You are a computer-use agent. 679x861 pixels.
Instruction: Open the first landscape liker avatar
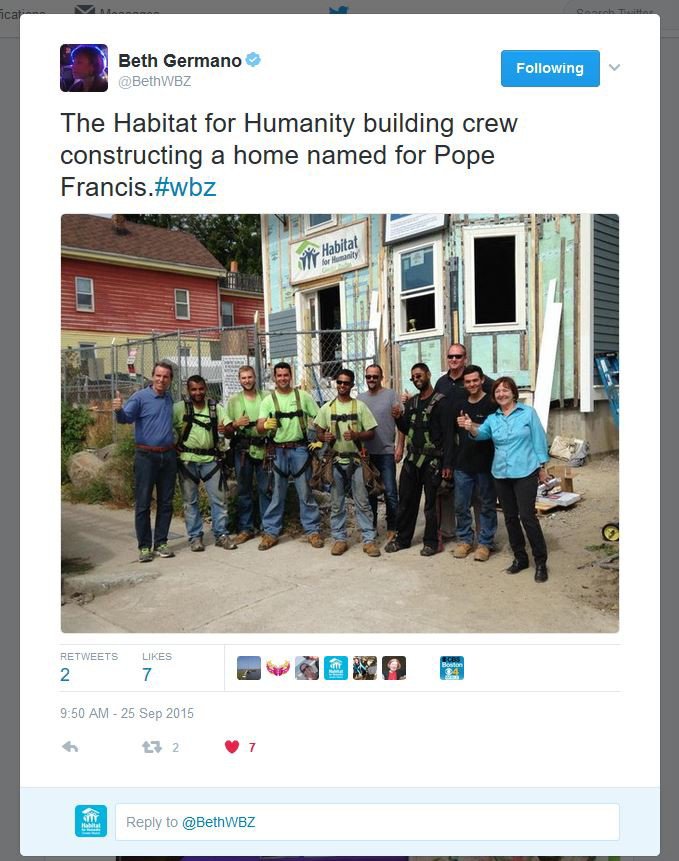[x=249, y=668]
